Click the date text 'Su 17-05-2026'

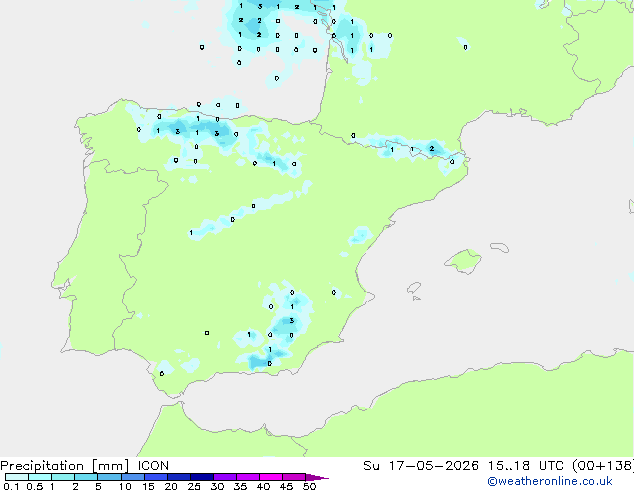421,466
